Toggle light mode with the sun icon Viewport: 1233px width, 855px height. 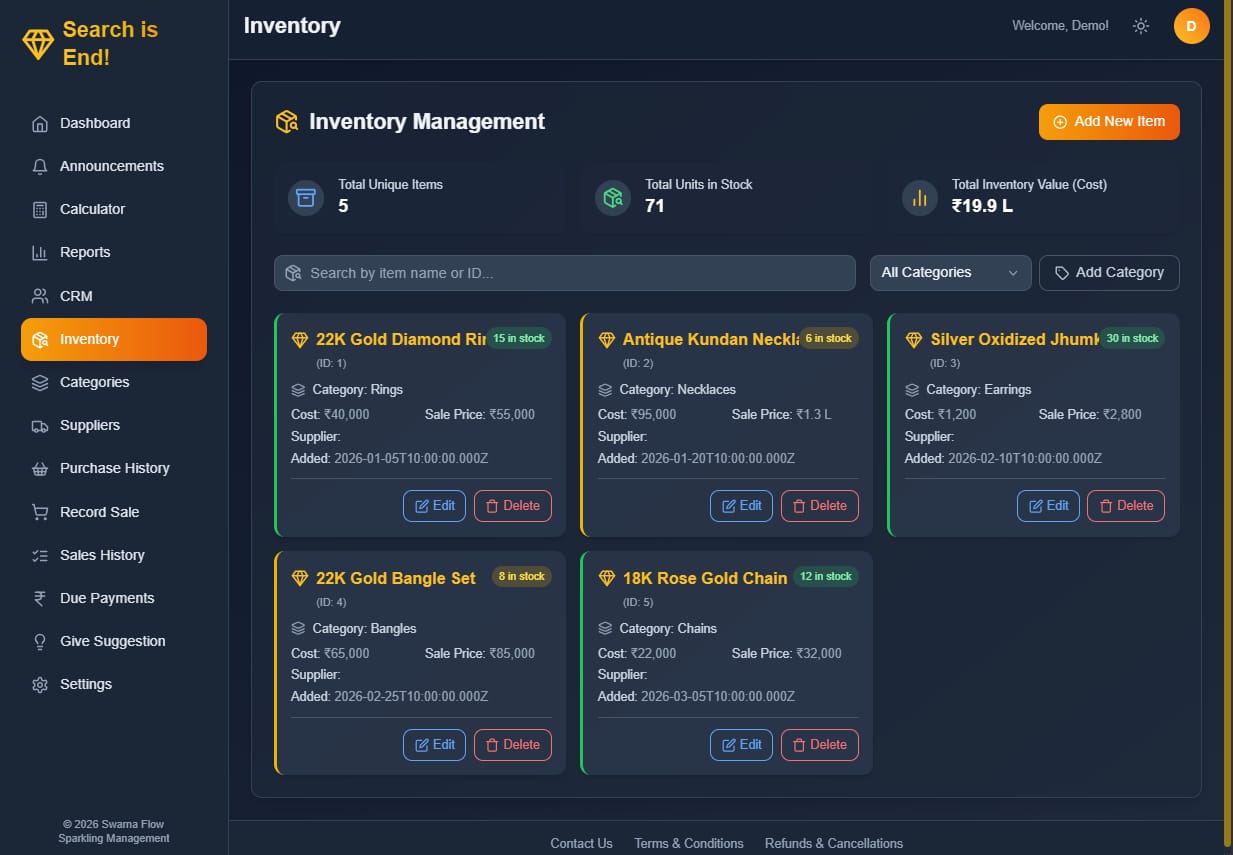pyautogui.click(x=1141, y=26)
